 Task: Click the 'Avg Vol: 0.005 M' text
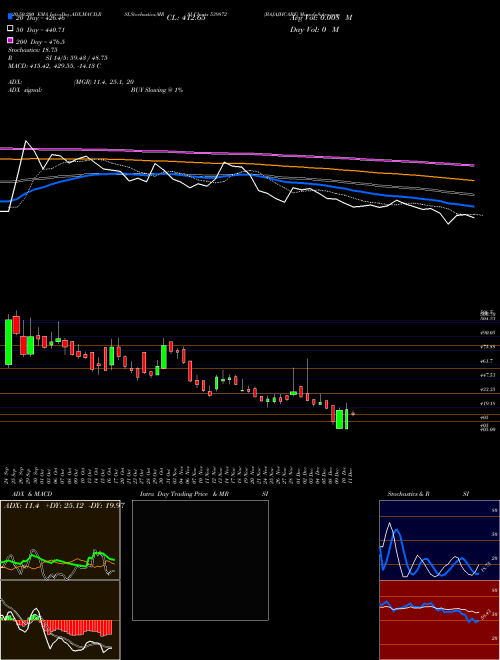click(x=321, y=18)
